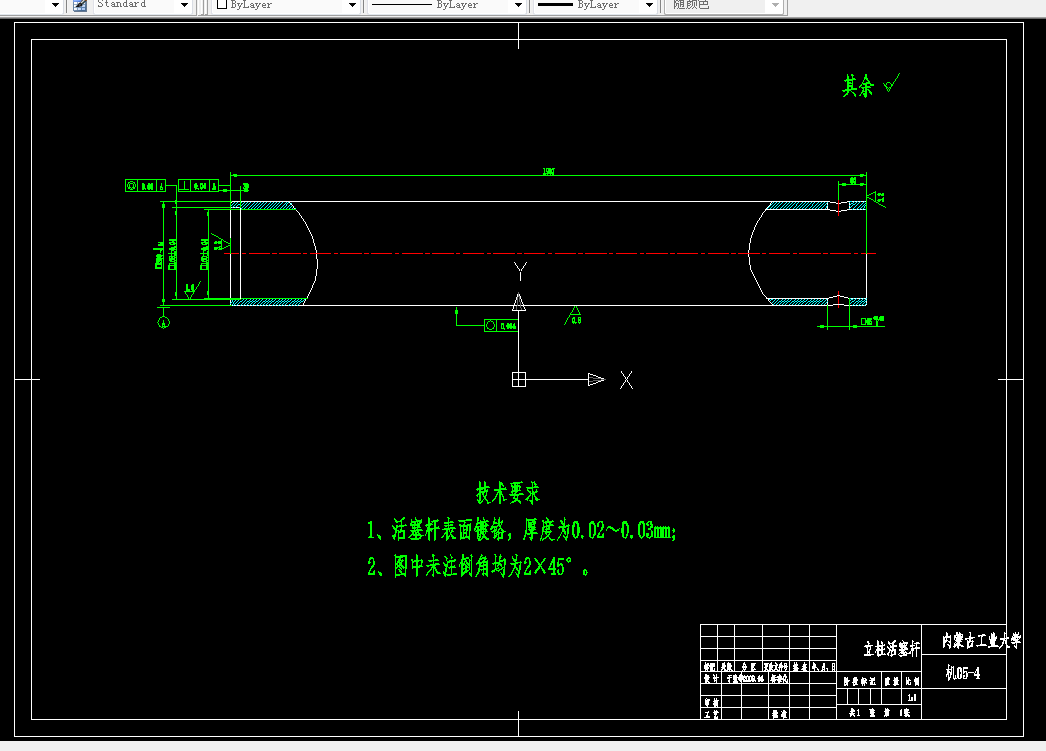1046x751 pixels.
Task: Select the concentricity tolerance frame at upper left
Action: (x=145, y=185)
